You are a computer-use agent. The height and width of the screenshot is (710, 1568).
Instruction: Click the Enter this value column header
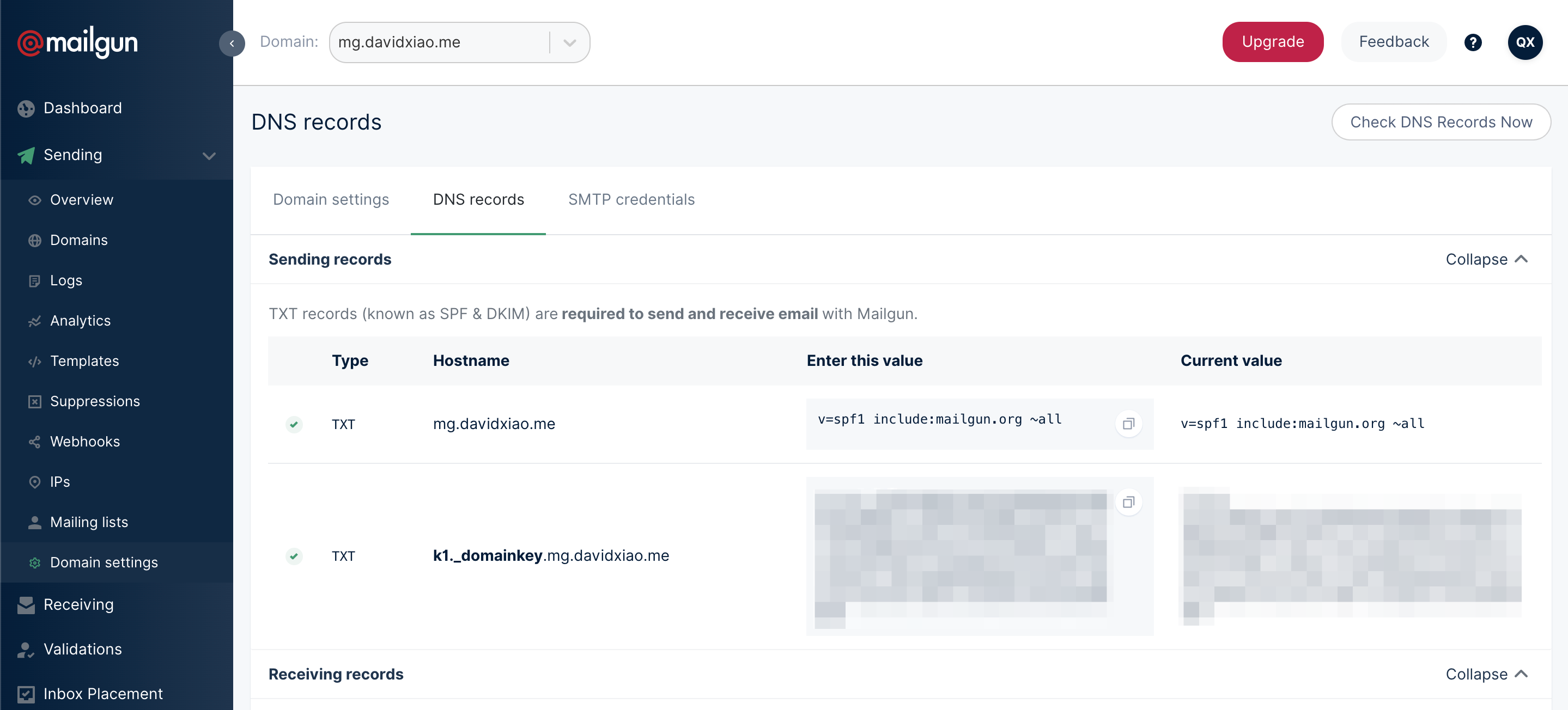pyautogui.click(x=864, y=361)
